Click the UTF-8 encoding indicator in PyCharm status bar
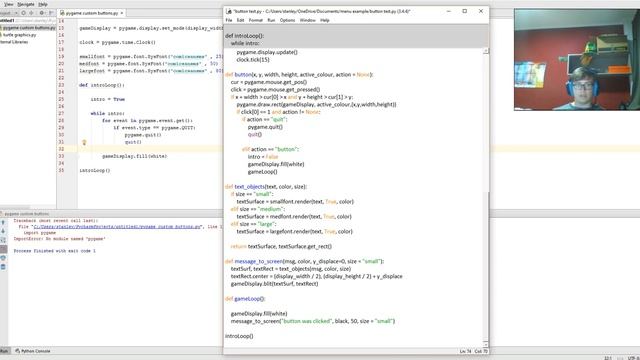 tap(634, 358)
